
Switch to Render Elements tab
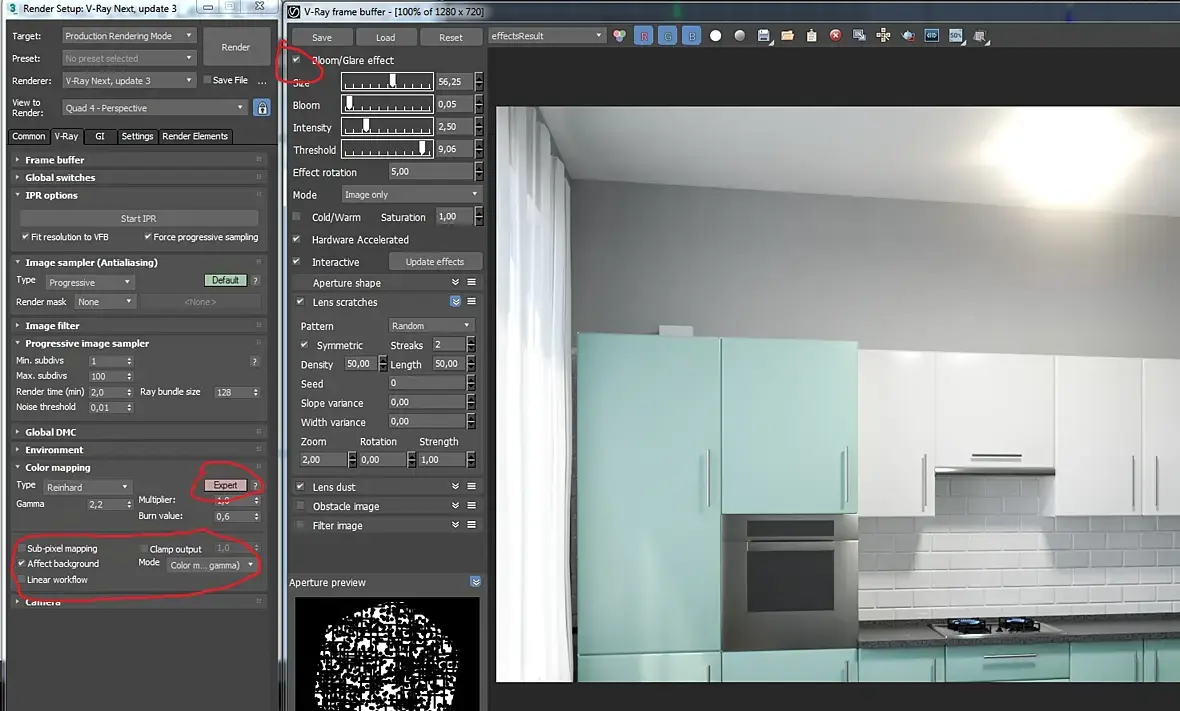pyautogui.click(x=195, y=136)
